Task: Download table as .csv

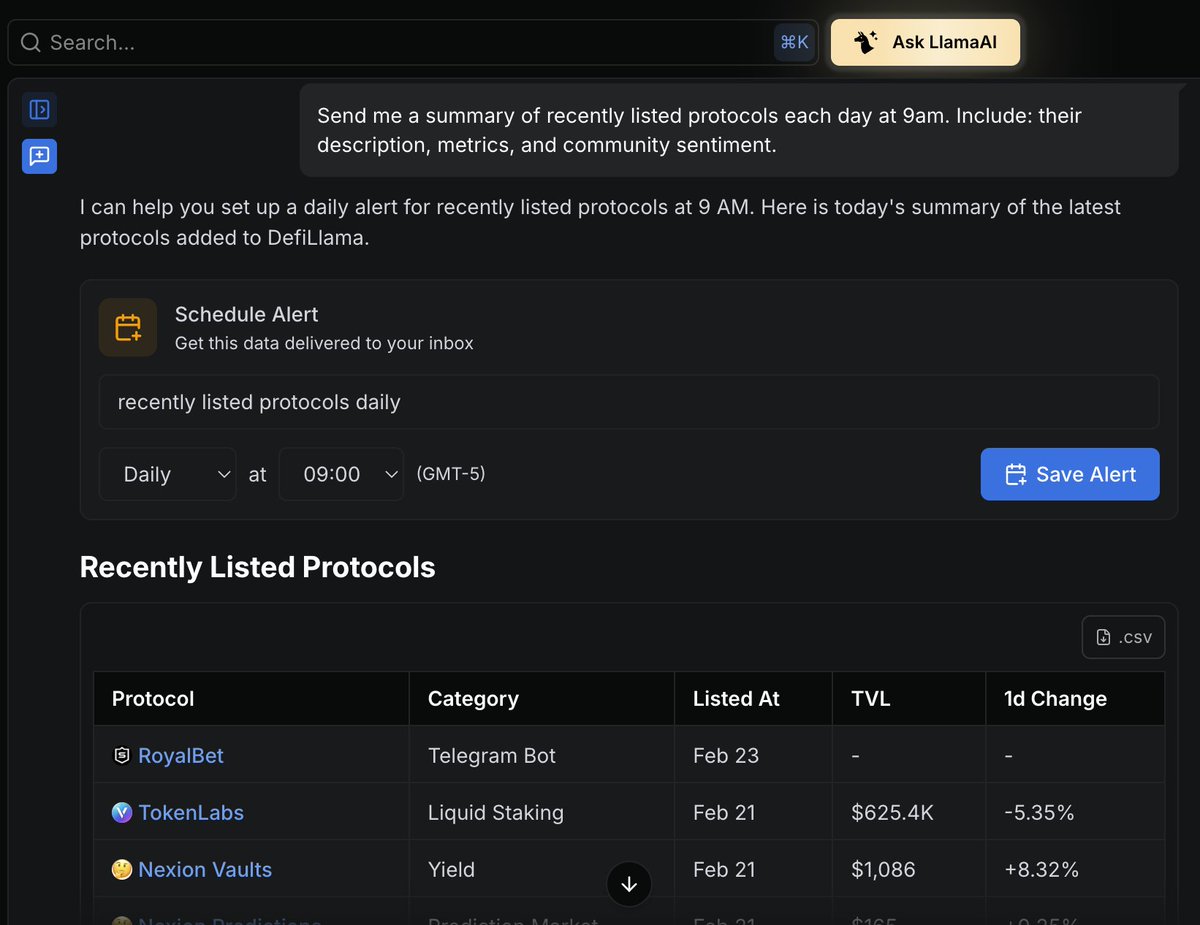Action: click(1123, 637)
